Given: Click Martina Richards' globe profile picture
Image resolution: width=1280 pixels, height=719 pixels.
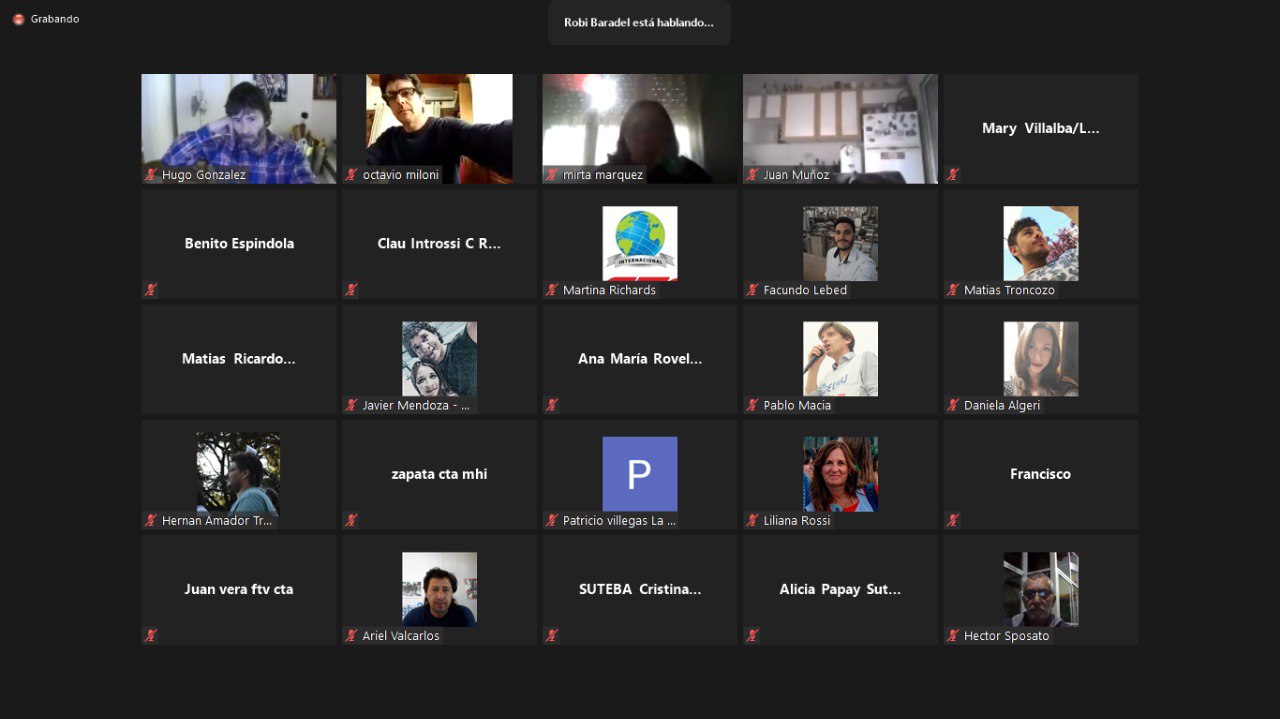Looking at the screenshot, I should 640,243.
